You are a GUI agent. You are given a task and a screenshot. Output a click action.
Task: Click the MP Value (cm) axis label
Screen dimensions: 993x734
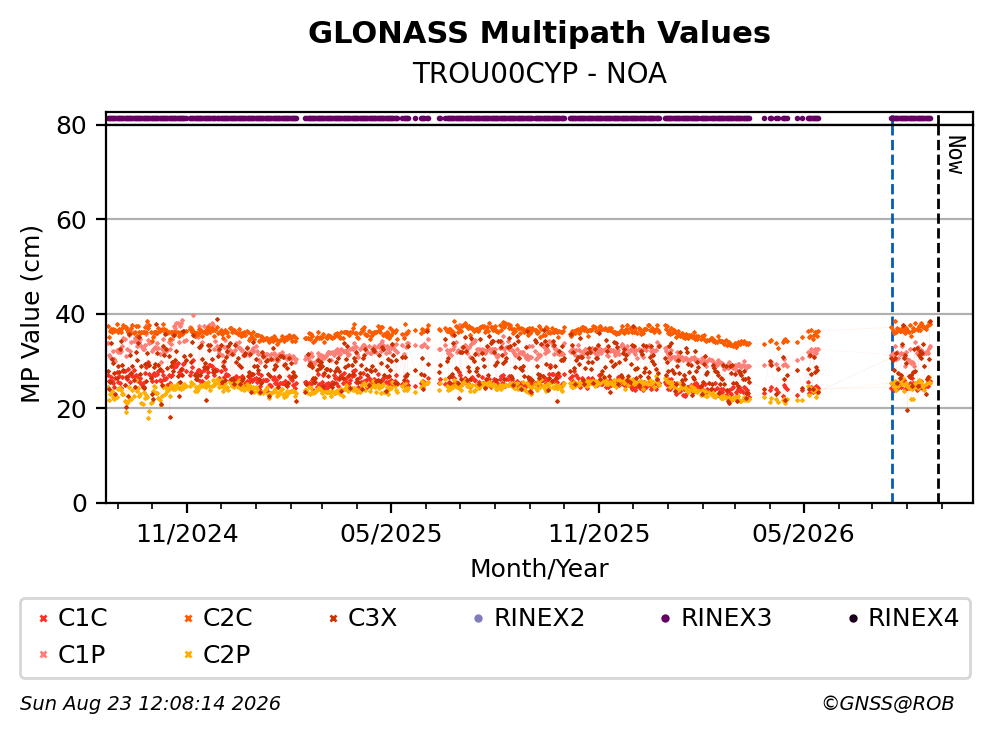[30, 314]
